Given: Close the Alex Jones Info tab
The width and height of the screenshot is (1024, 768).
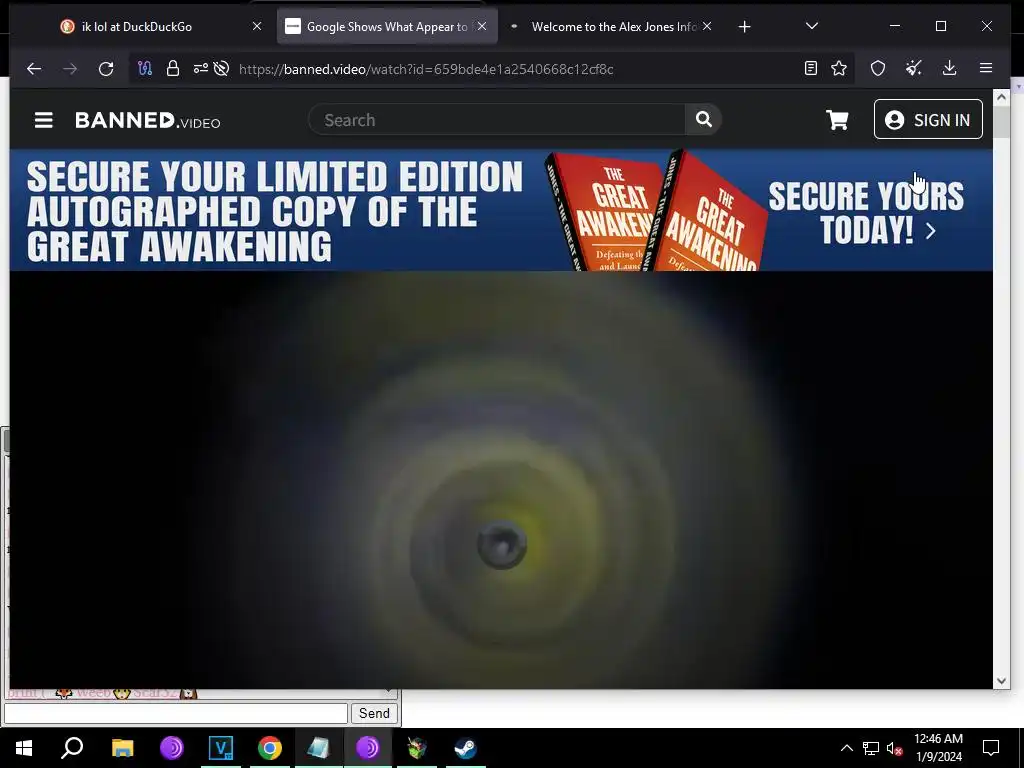Looking at the screenshot, I should (707, 26).
